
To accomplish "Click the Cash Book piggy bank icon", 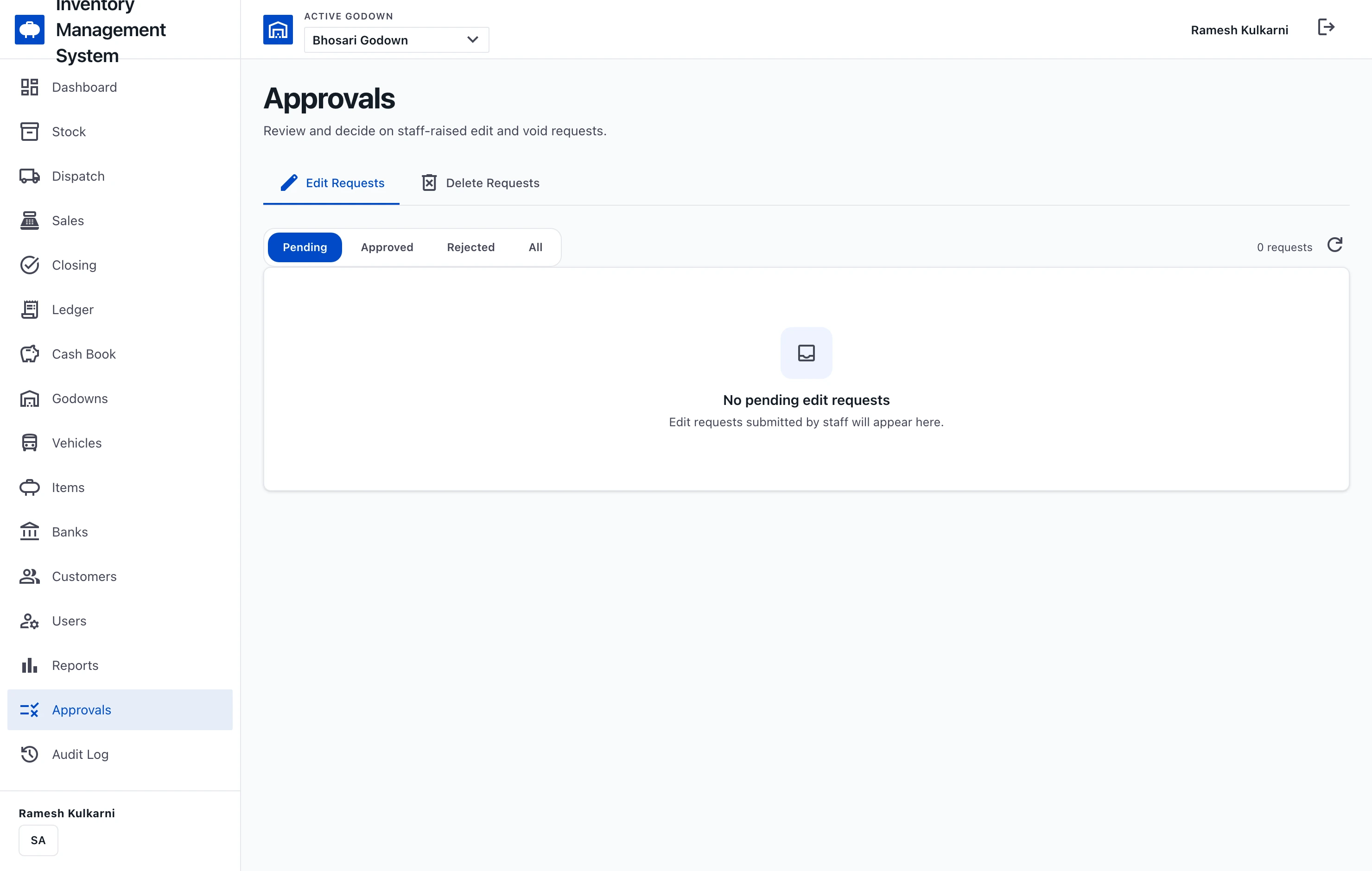I will coord(30,354).
